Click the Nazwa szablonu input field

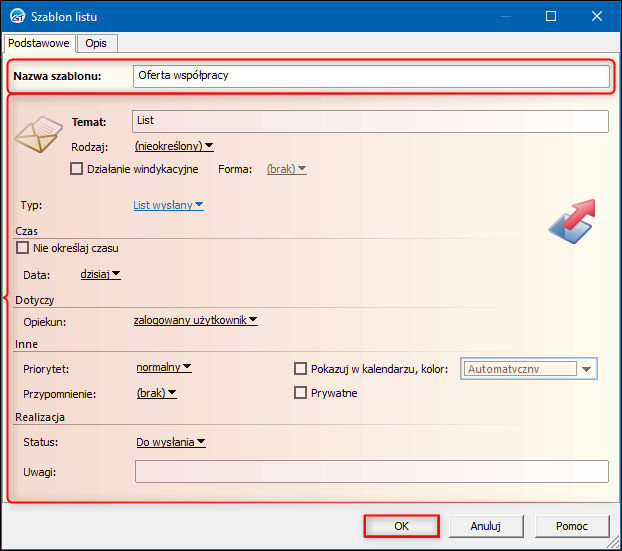(x=371, y=76)
